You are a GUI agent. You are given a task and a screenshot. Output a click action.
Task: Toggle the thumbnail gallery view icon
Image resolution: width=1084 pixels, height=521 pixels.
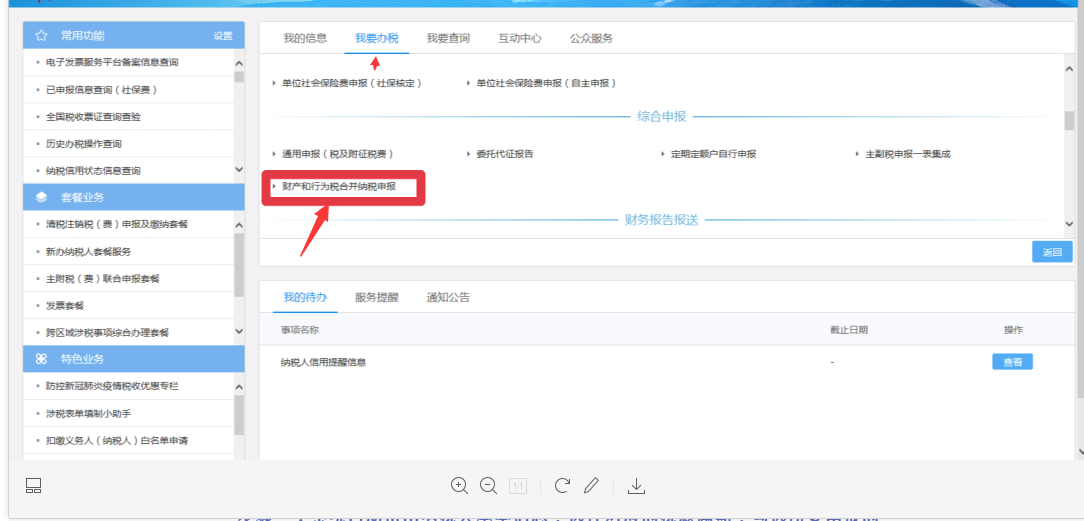[x=33, y=486]
